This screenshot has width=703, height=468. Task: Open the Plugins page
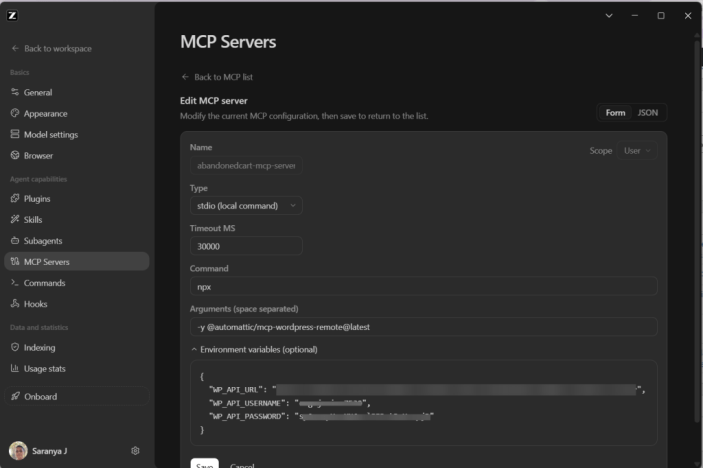[x=77, y=199]
